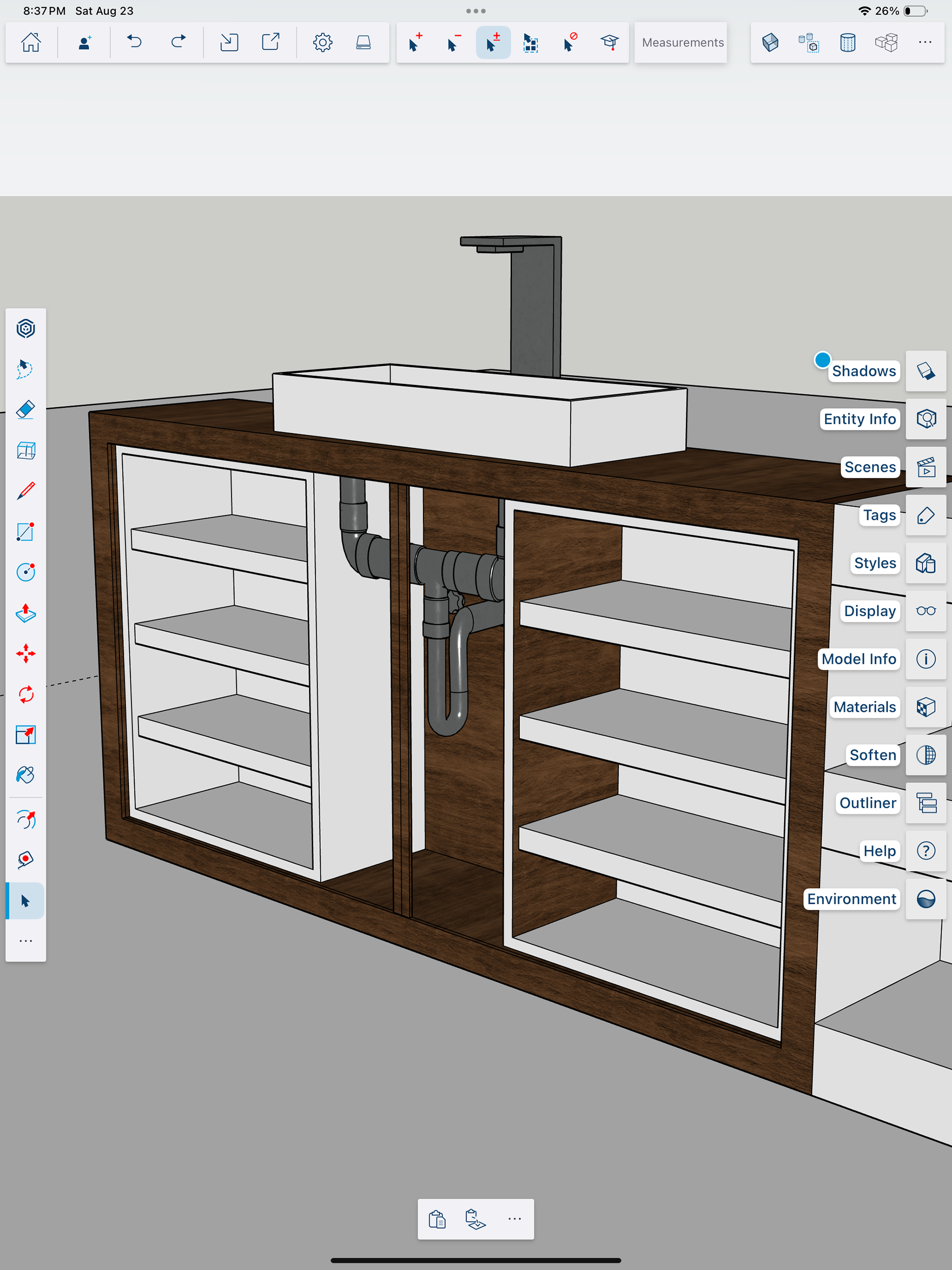The width and height of the screenshot is (952, 1270).
Task: Pick the Paint Bucket tool
Action: click(x=26, y=775)
